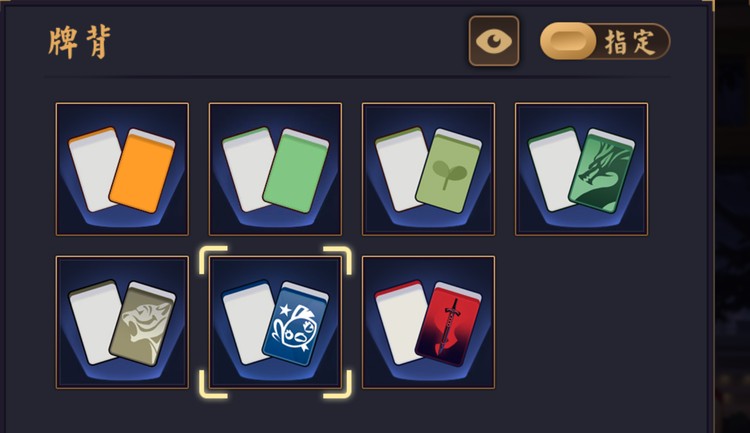Switch the 指定 toggle

click(605, 41)
